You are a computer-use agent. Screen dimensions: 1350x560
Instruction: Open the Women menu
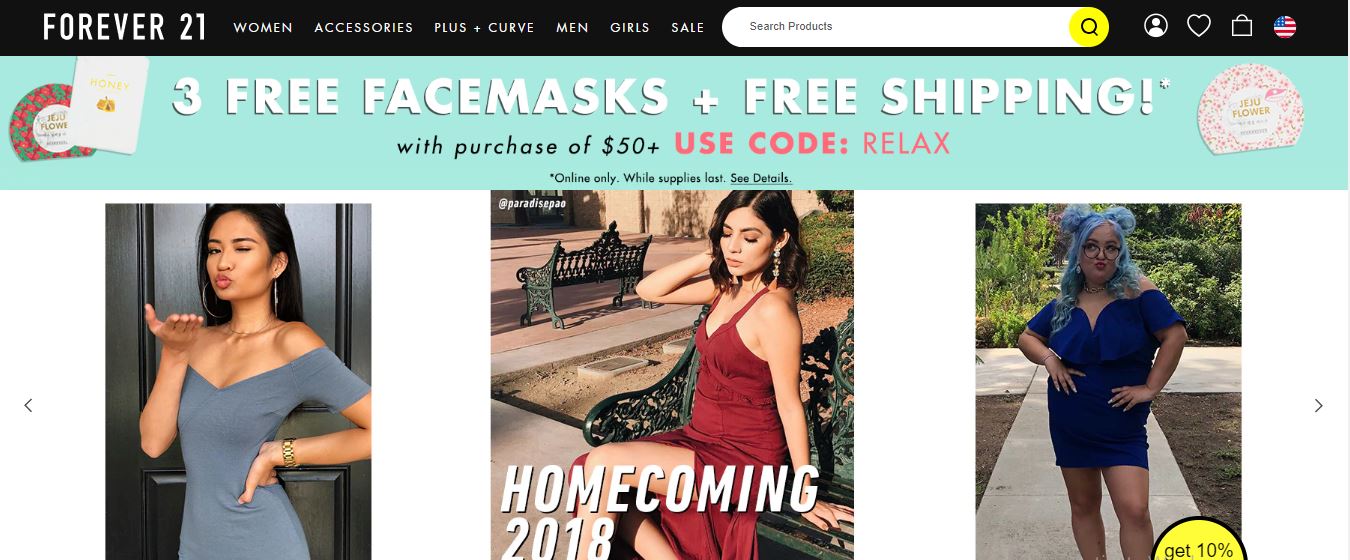coord(263,28)
